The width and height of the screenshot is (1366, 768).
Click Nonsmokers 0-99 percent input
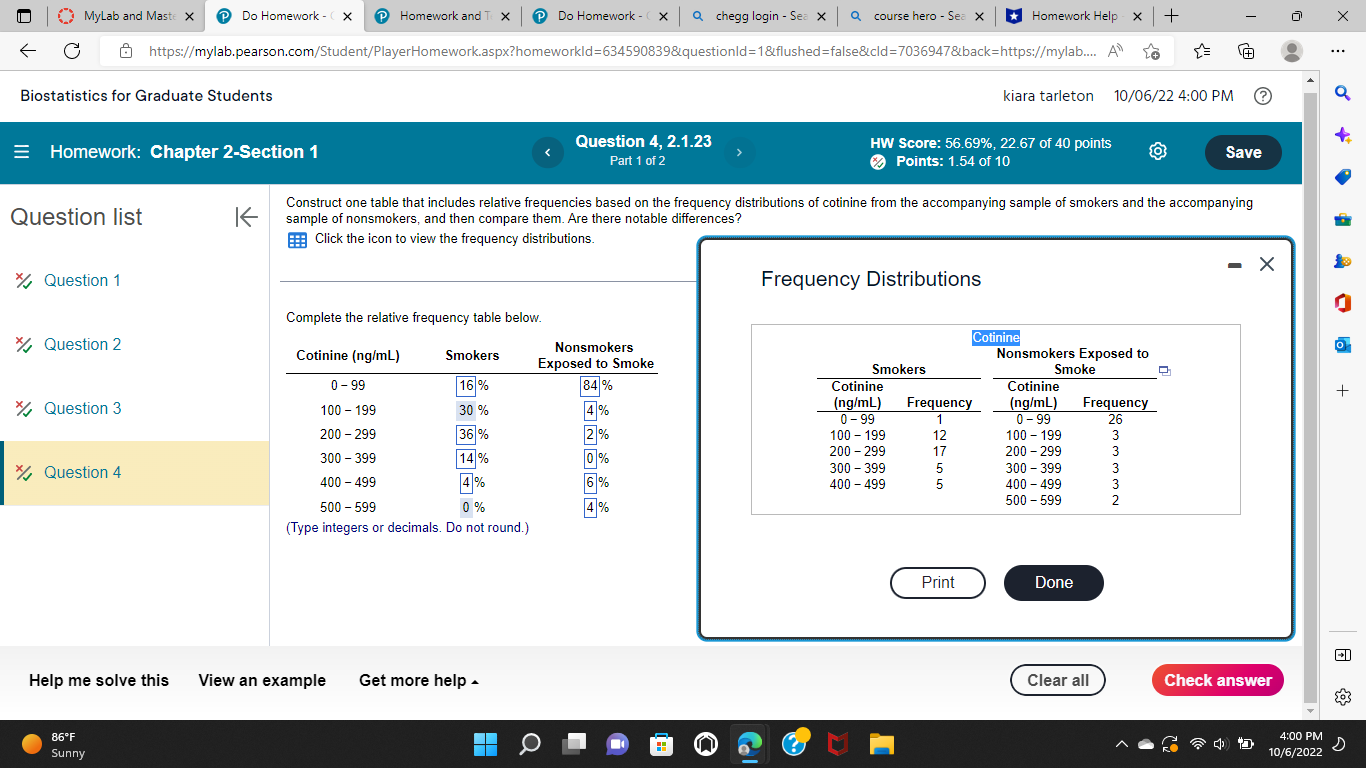(590, 386)
